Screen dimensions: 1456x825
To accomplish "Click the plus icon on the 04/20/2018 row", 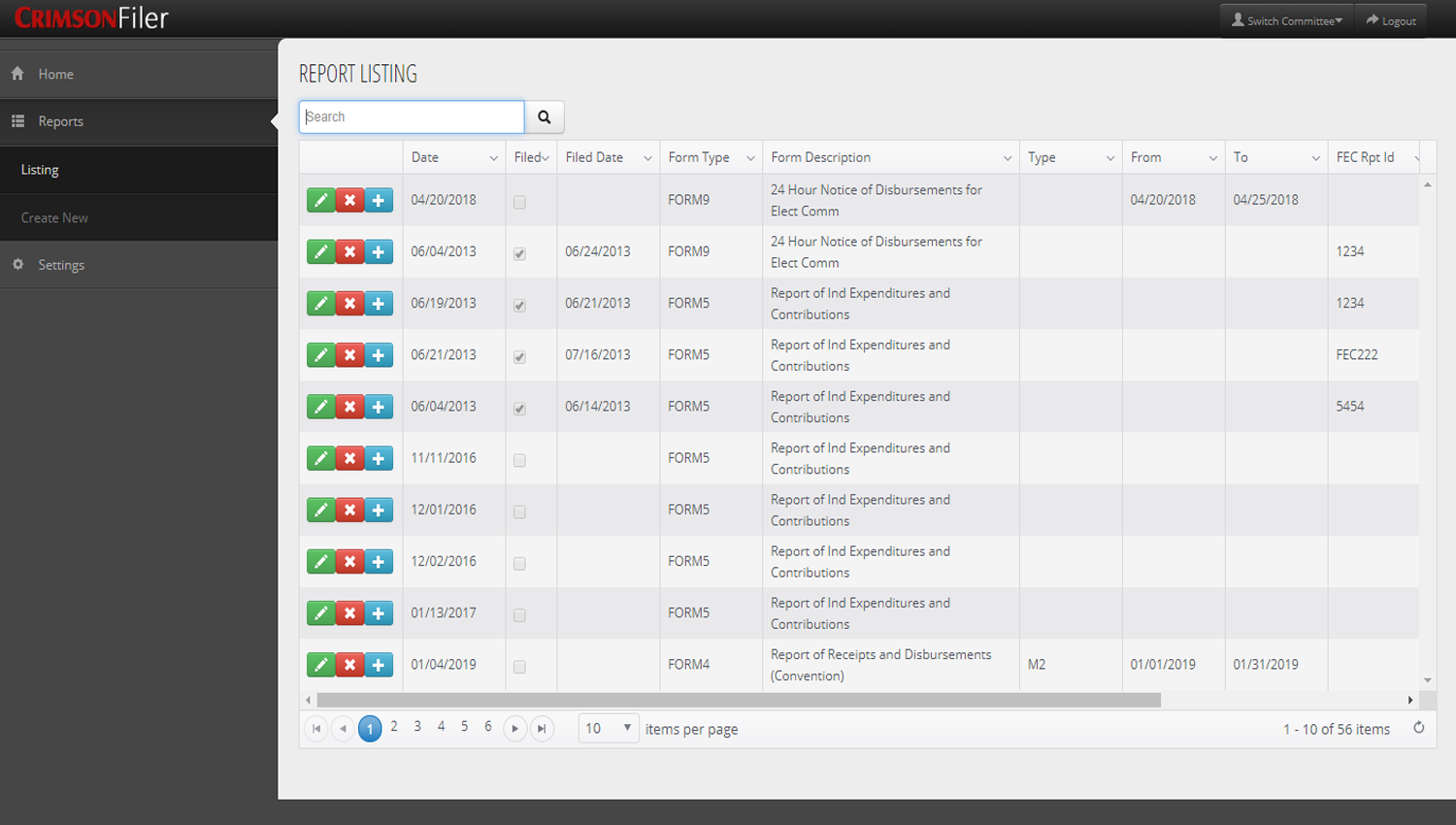I will (x=379, y=200).
